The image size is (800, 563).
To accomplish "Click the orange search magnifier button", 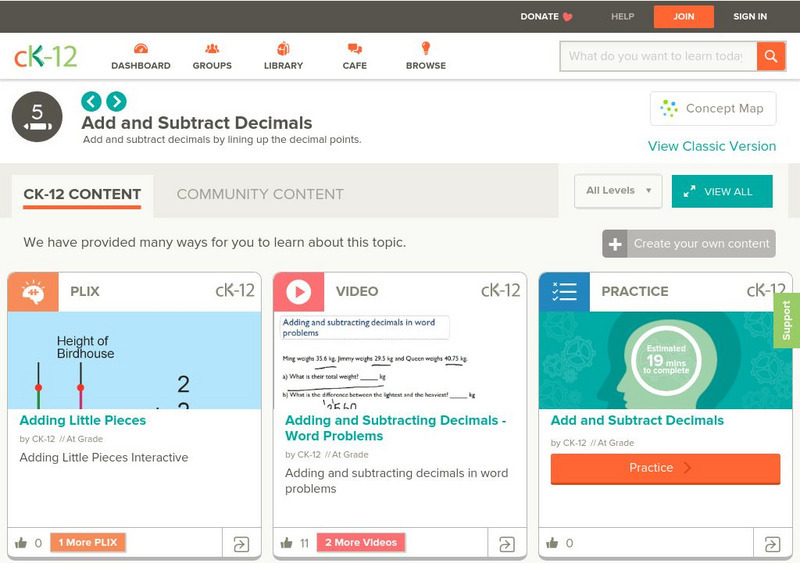I will click(x=771, y=56).
